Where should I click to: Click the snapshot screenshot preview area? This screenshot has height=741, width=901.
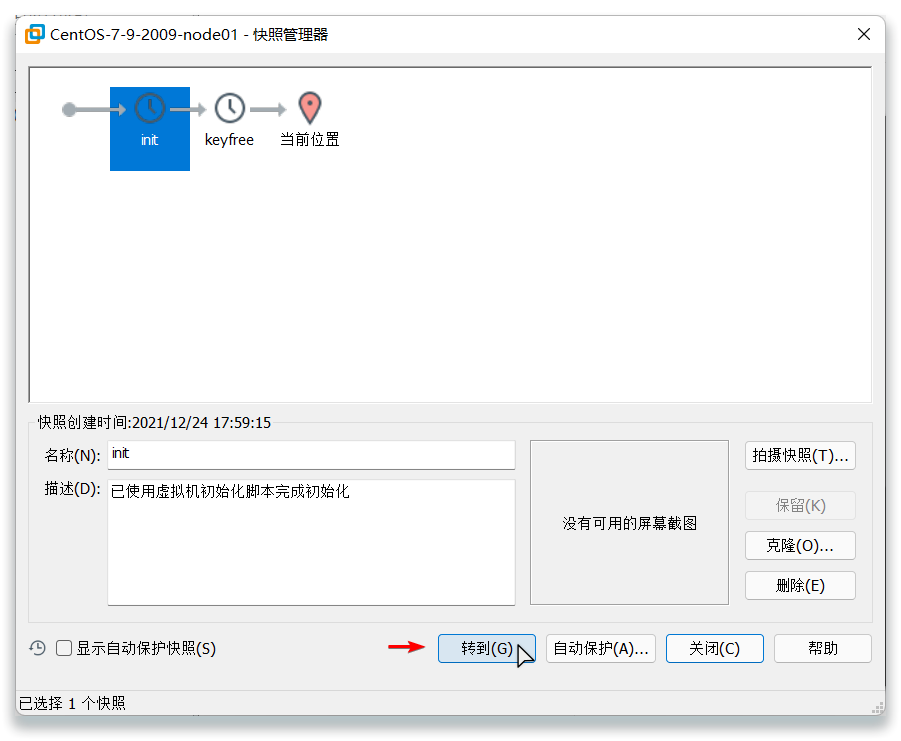tap(629, 522)
